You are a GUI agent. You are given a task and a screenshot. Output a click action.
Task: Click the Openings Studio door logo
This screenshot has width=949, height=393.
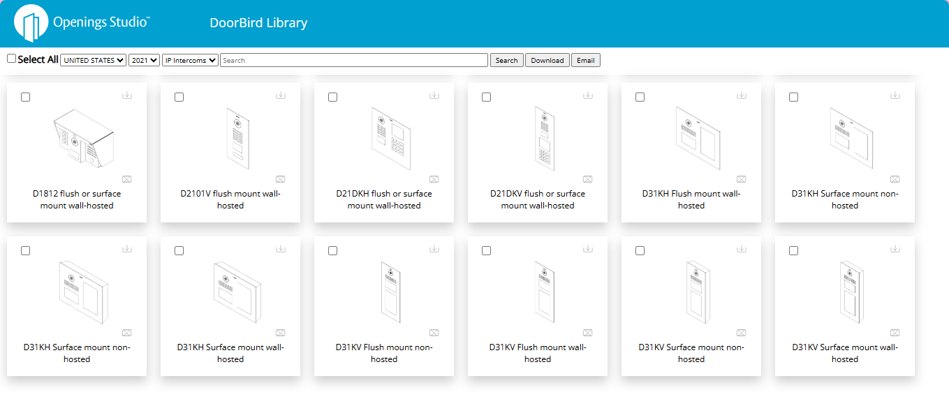coord(30,23)
